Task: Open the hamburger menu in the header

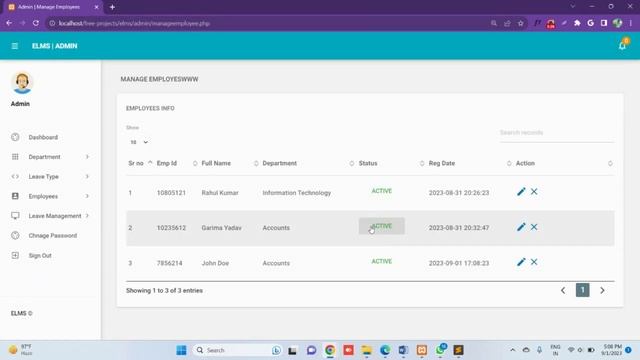Action: click(x=15, y=46)
